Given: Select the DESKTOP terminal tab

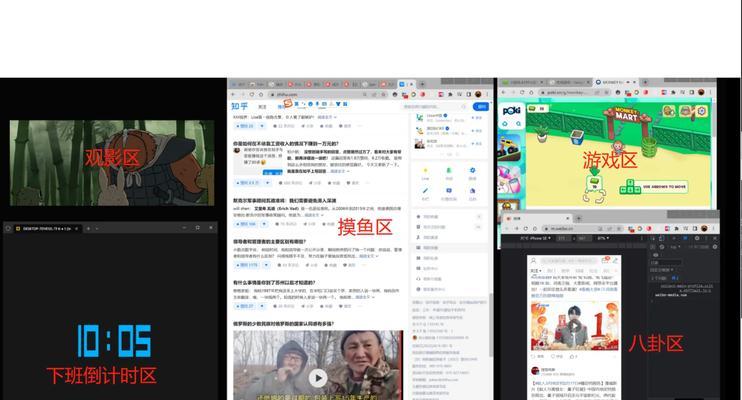Looking at the screenshot, I should [46, 228].
